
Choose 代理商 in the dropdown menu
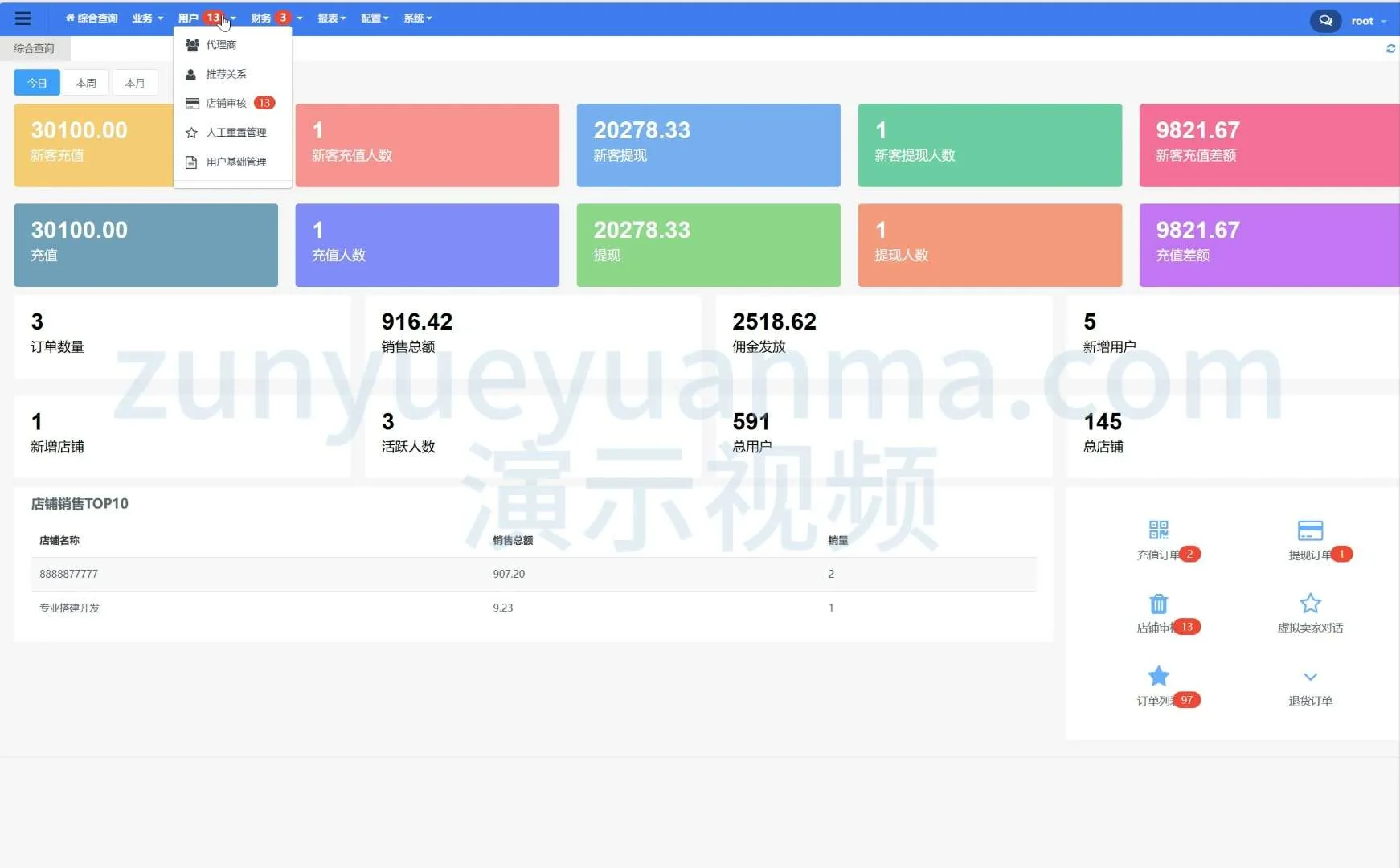click(x=221, y=45)
